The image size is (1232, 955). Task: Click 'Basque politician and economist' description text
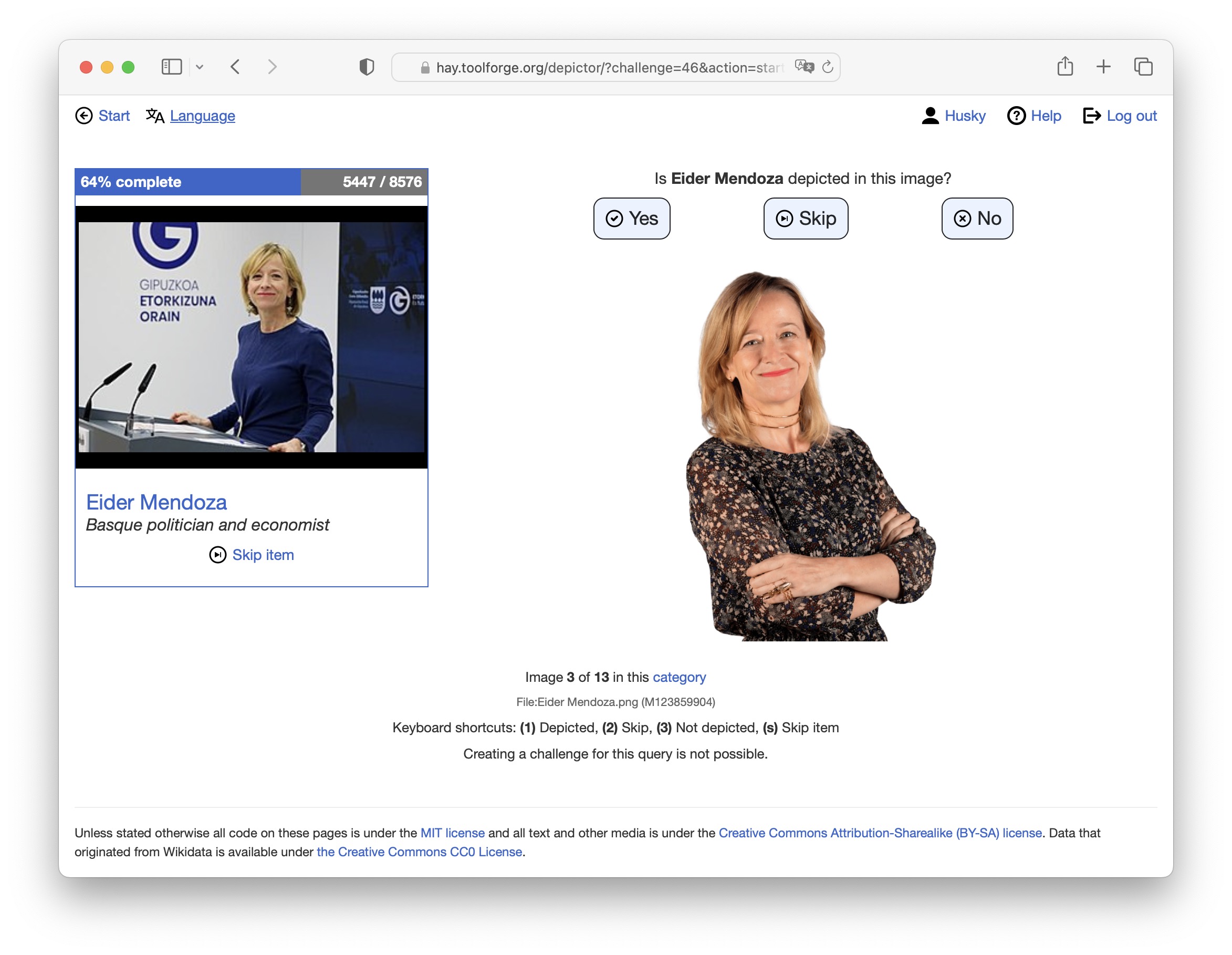(207, 525)
